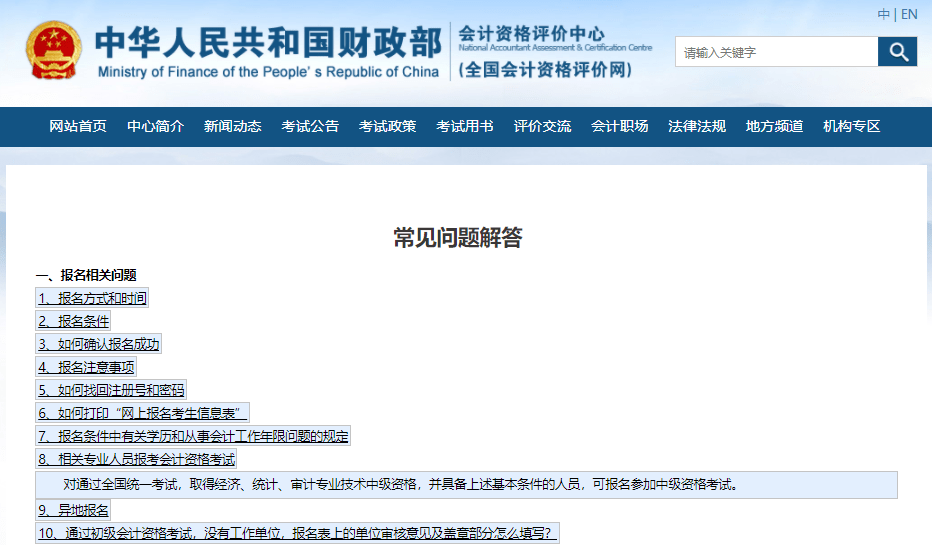Image resolution: width=932 pixels, height=545 pixels.
Task: Collapse question 8 相关专业人员报考会计资格考试
Action: tap(136, 459)
